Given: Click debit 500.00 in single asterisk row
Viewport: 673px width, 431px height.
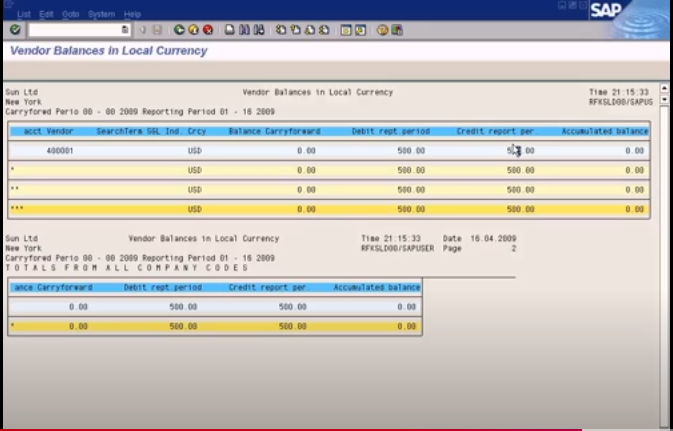Looking at the screenshot, I should pos(411,170).
